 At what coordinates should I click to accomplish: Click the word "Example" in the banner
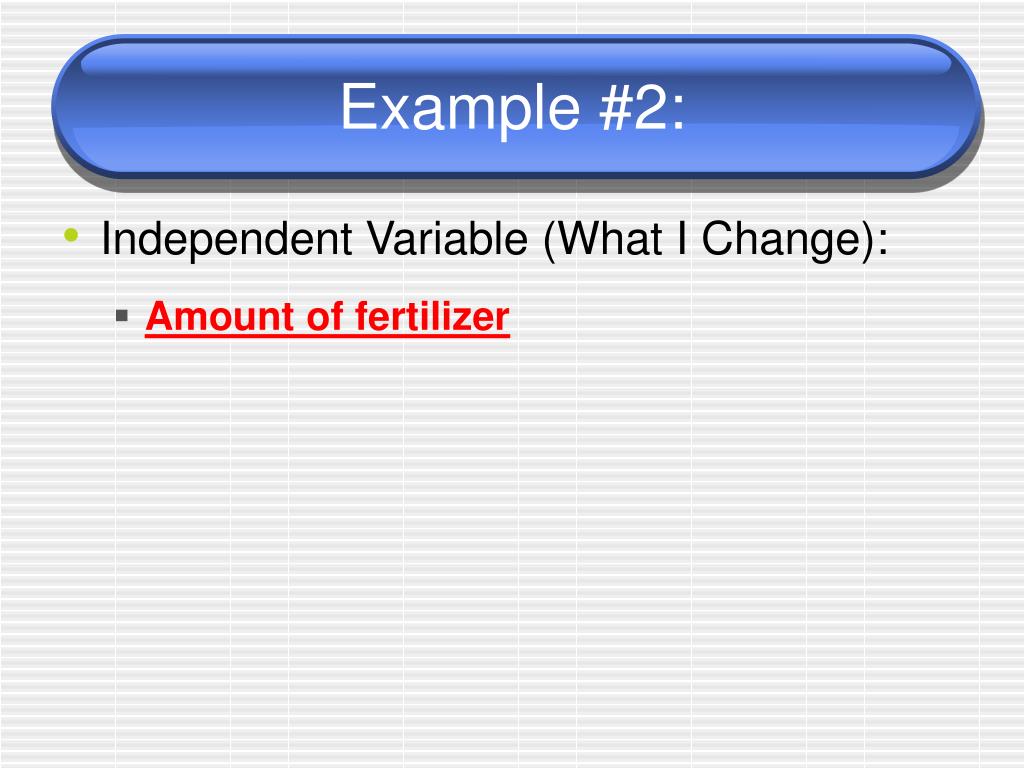coord(460,108)
